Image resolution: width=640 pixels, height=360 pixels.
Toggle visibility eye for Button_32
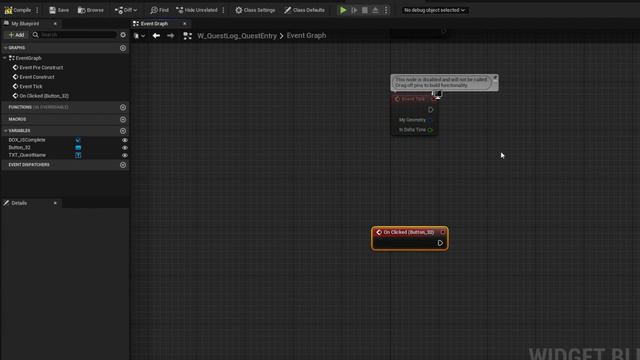coord(124,148)
